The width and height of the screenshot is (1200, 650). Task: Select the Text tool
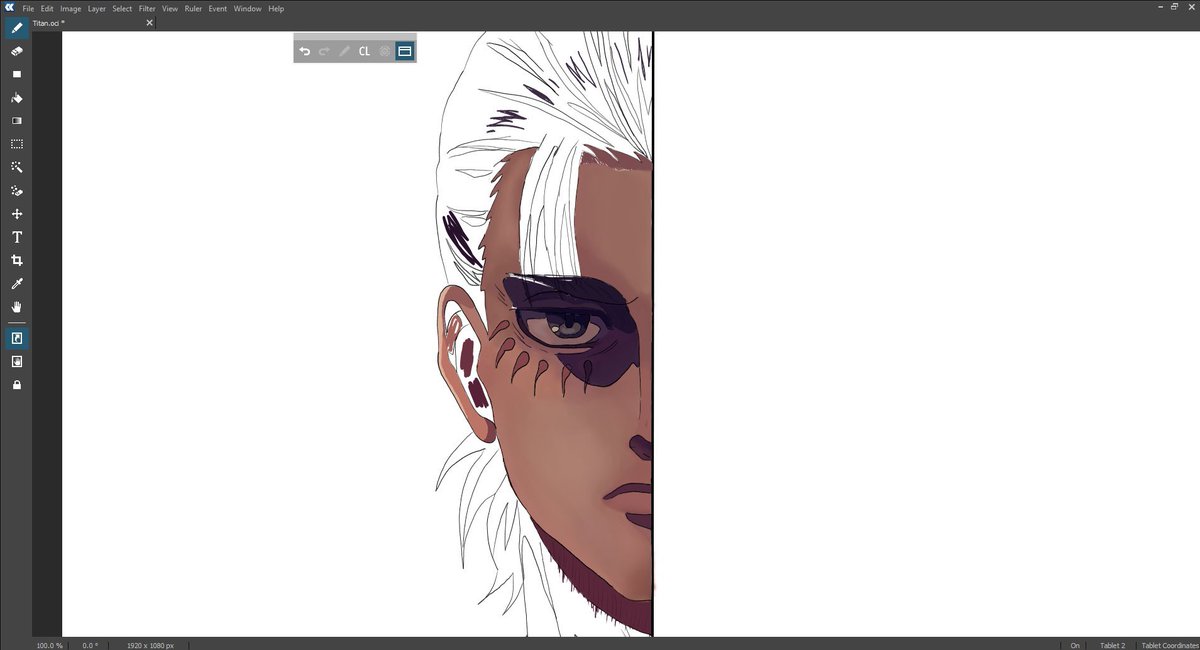17,237
